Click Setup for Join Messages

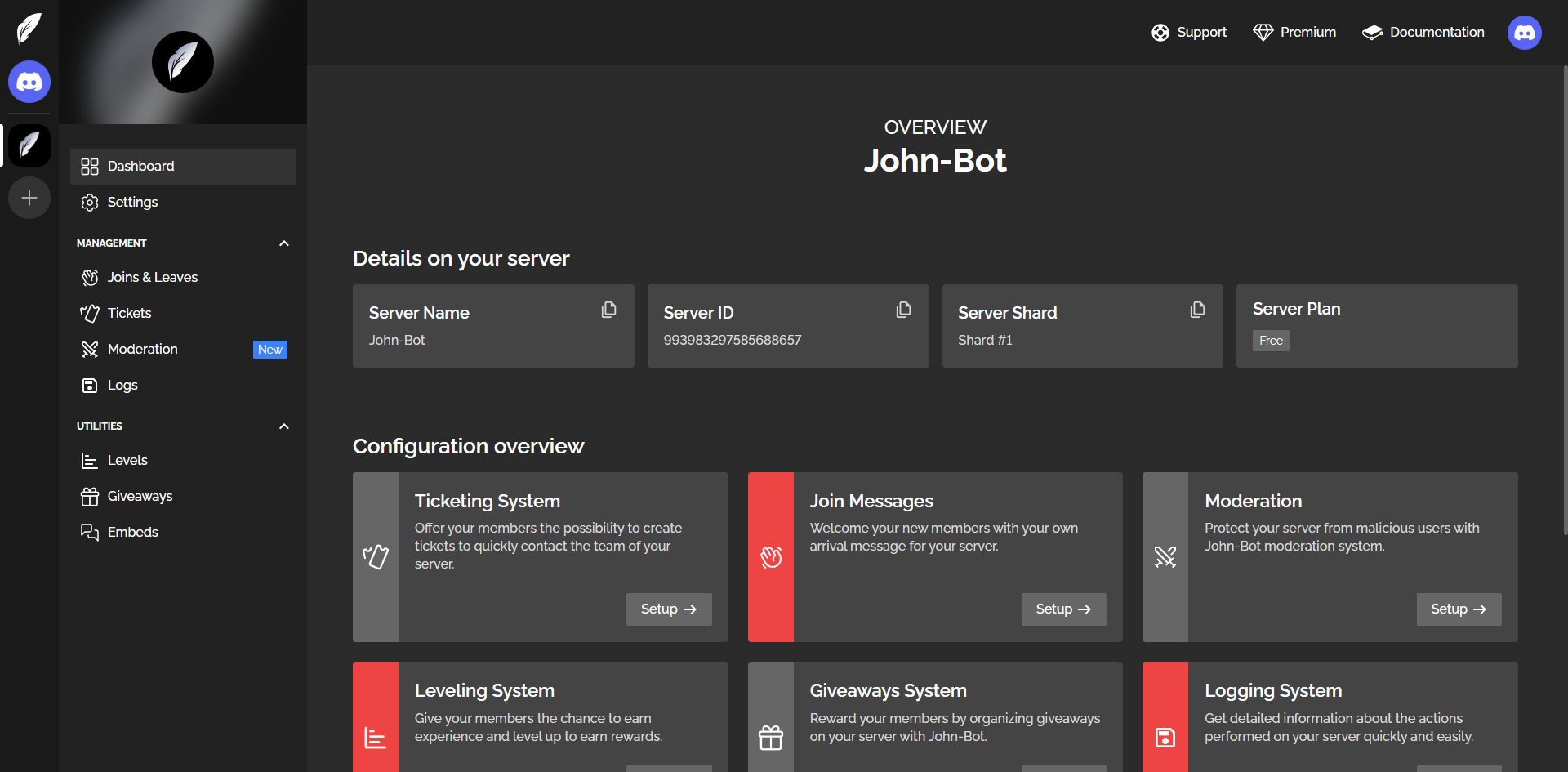click(x=1063, y=609)
